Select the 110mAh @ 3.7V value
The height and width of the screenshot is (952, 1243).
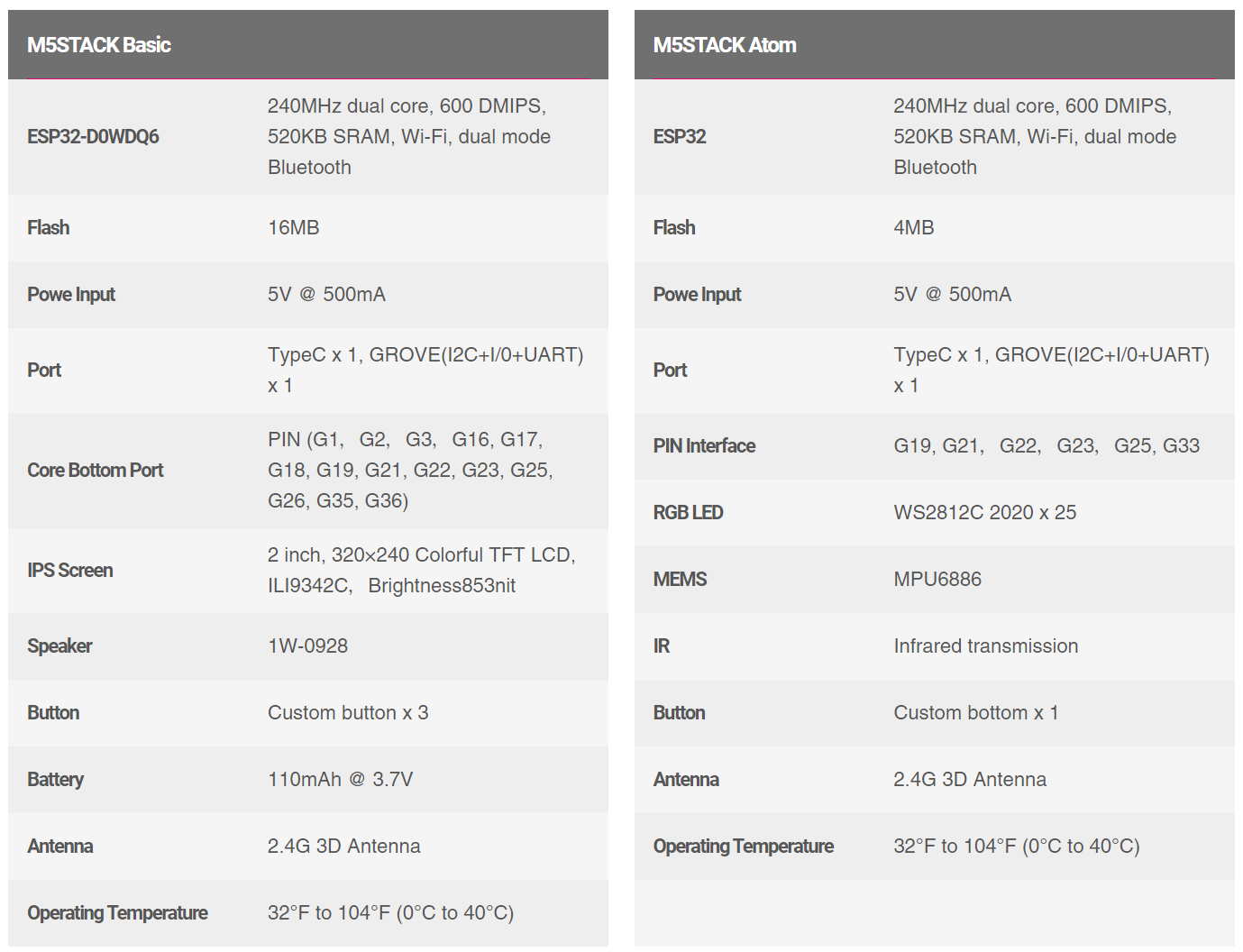pos(340,780)
